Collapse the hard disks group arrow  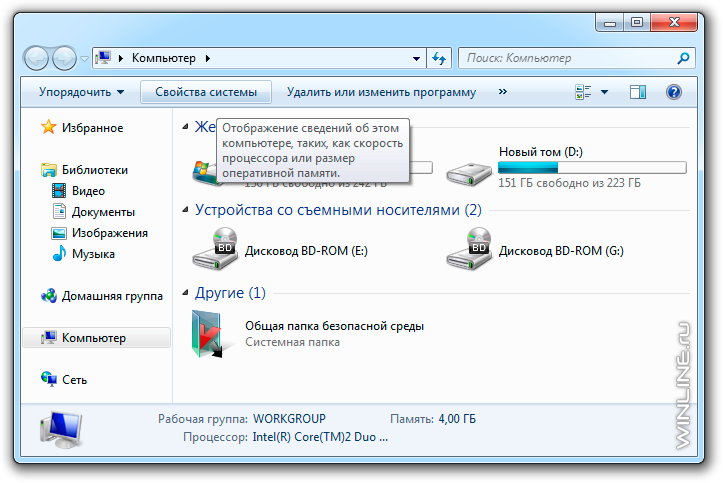(185, 127)
